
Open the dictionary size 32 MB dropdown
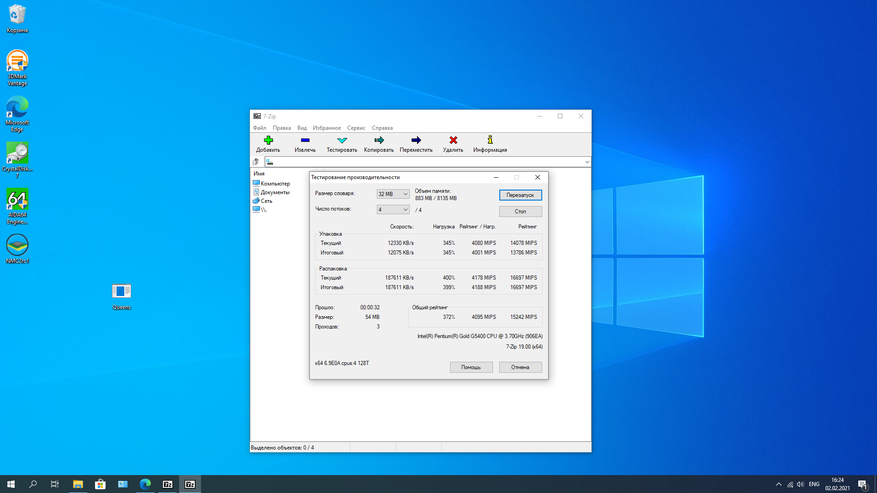(x=393, y=194)
